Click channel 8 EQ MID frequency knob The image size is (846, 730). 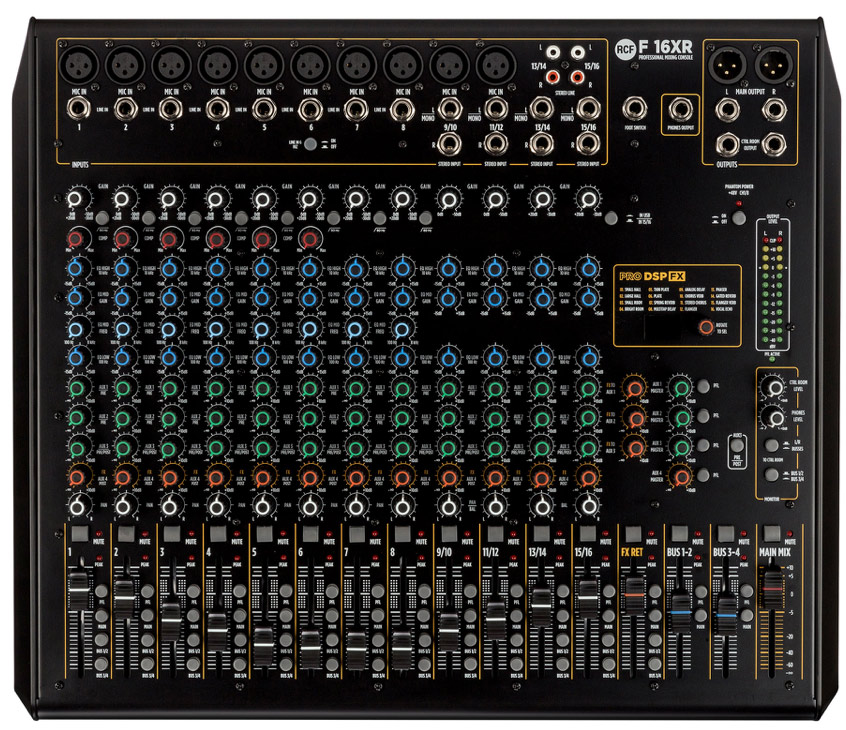(x=402, y=328)
